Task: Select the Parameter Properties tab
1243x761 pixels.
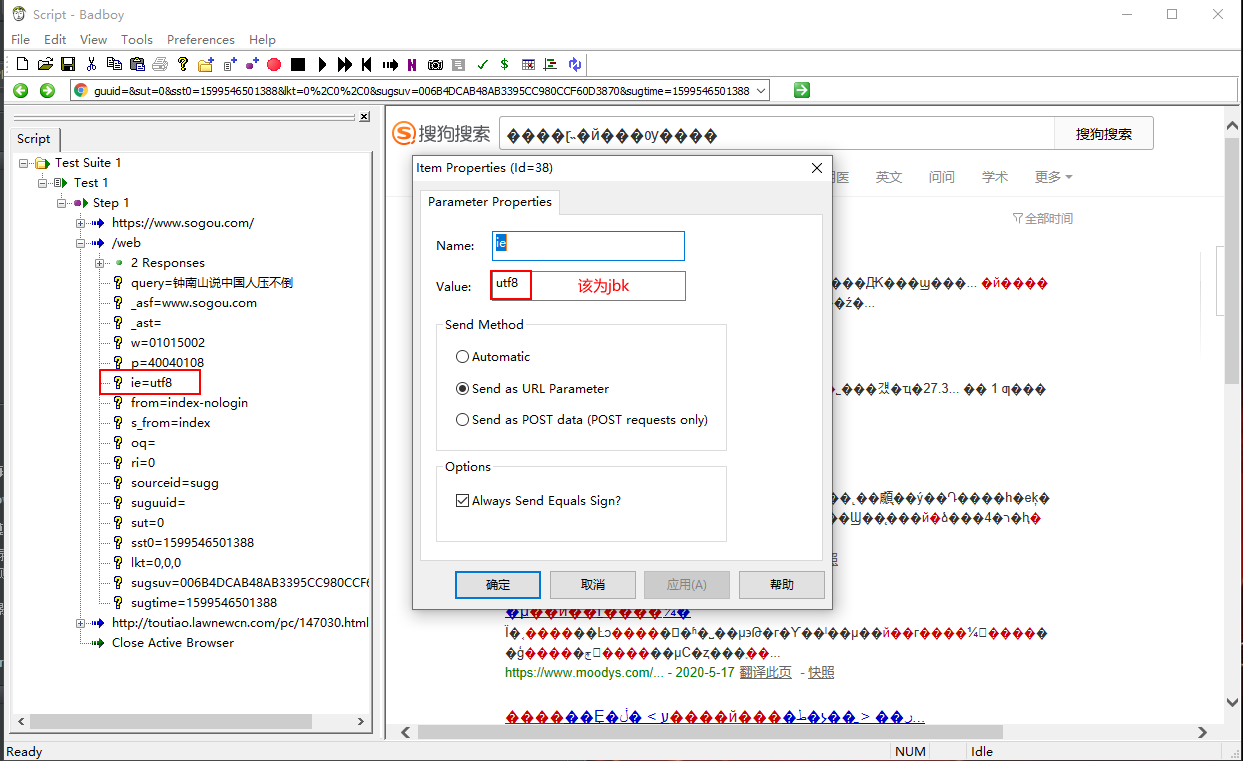Action: click(490, 201)
